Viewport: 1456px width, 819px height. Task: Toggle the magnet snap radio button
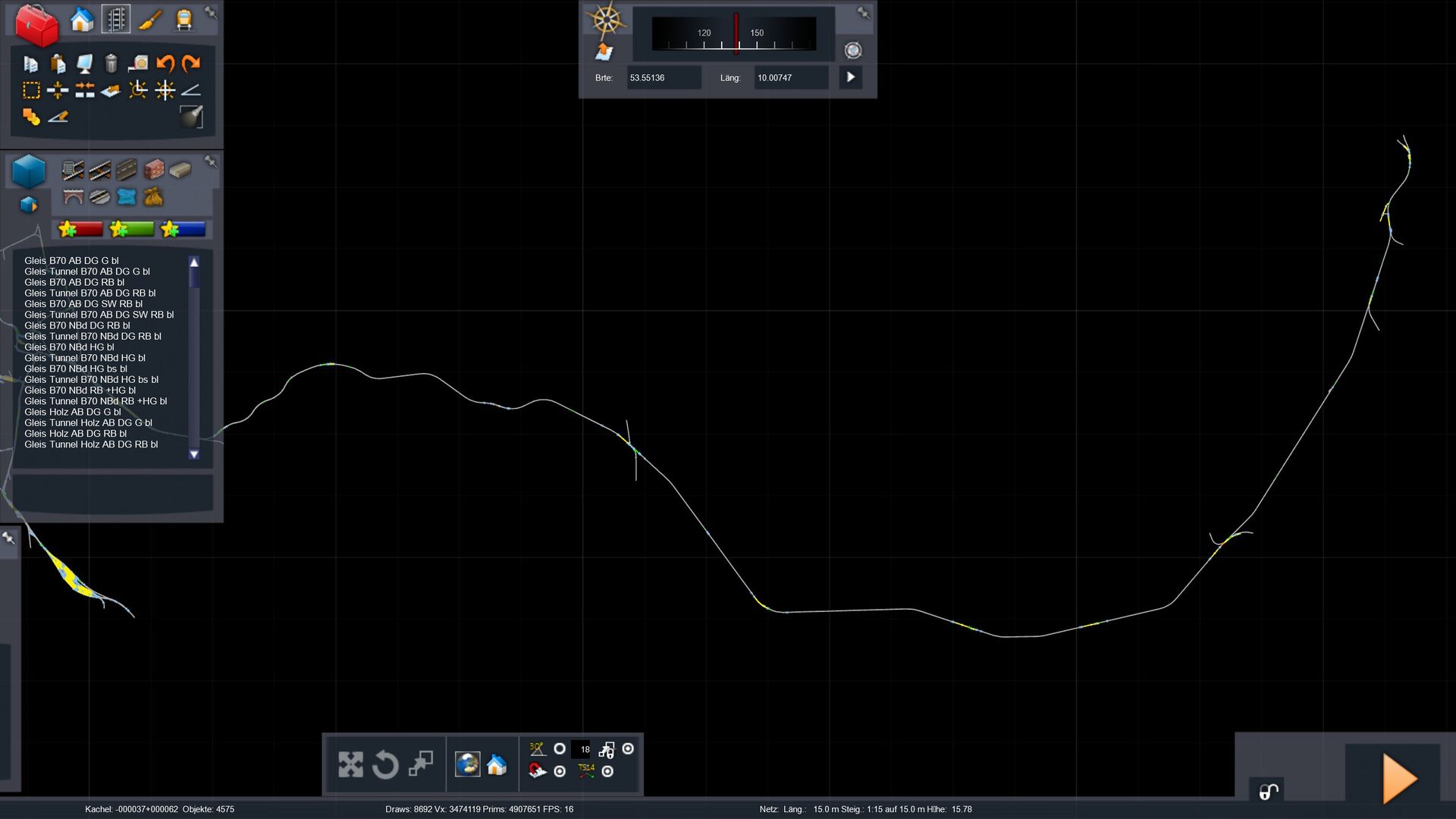click(x=560, y=771)
